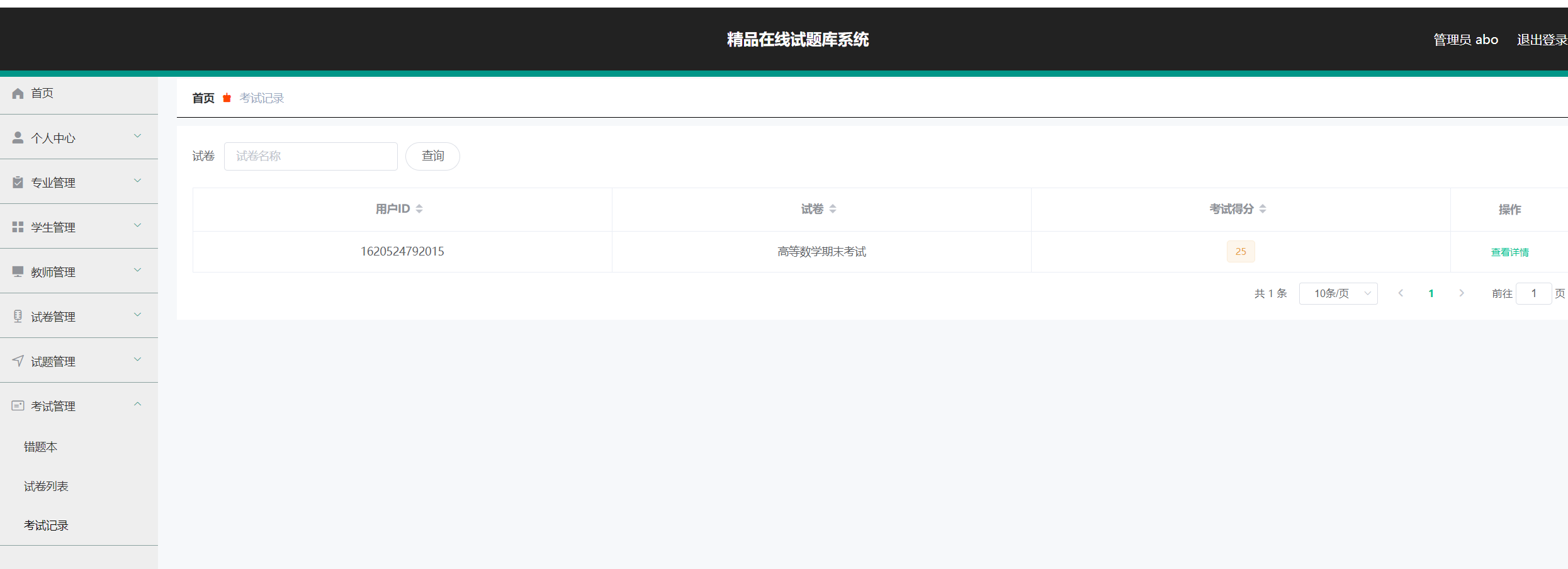
Task: Click the 试卷名称 search input field
Action: 310,156
